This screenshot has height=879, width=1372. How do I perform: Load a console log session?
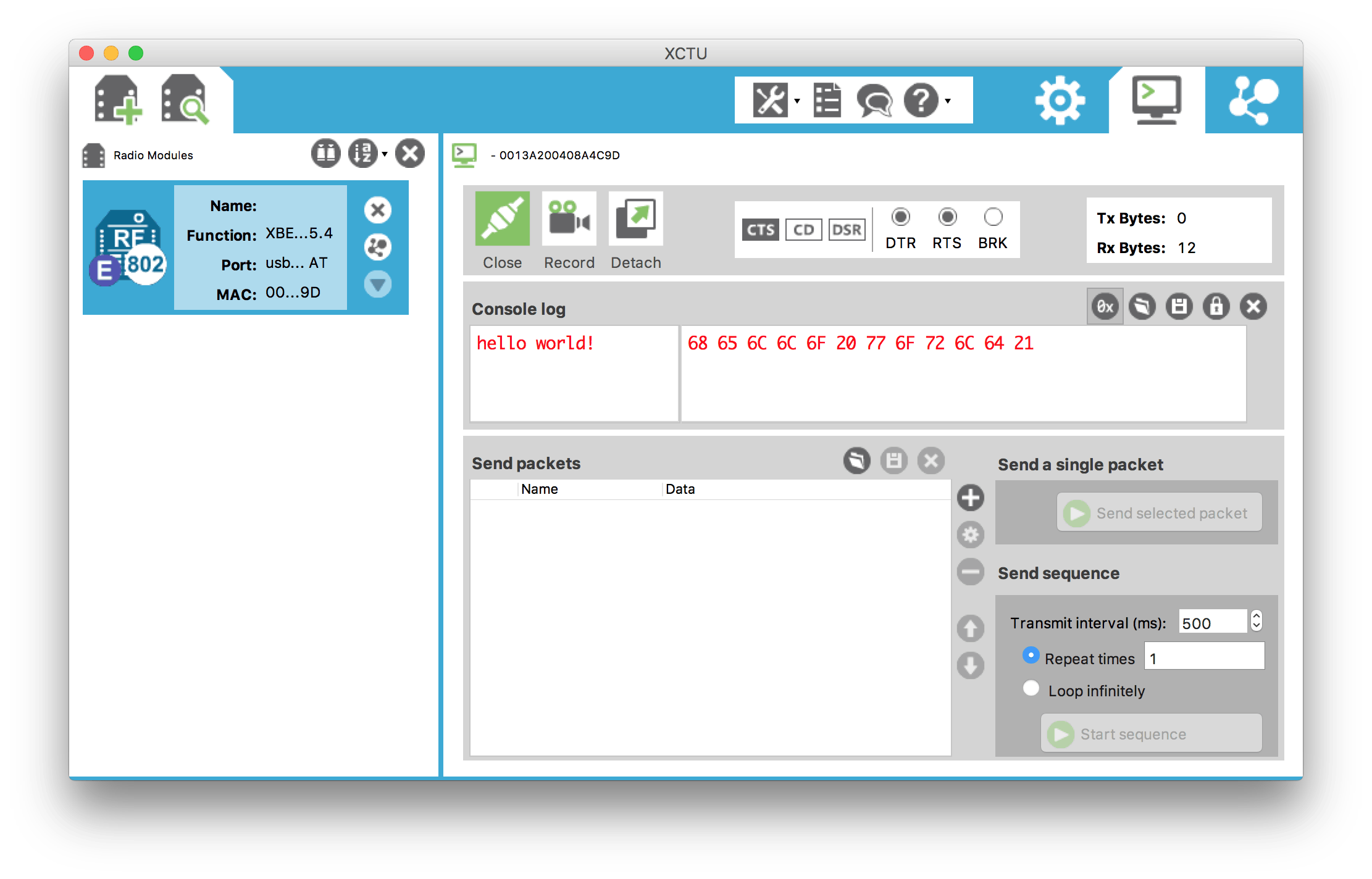click(x=1142, y=306)
